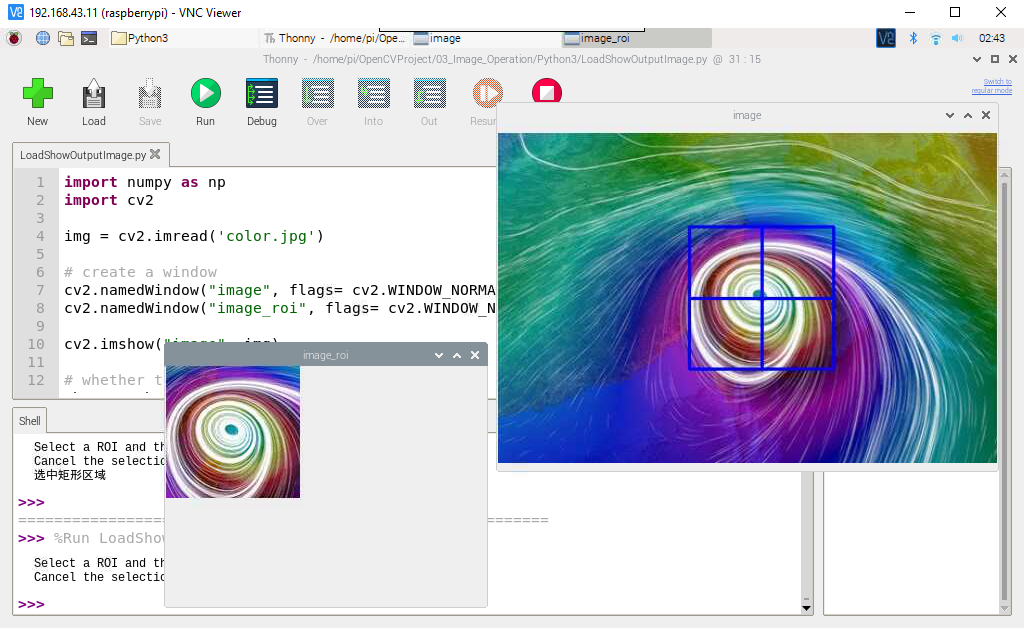The height and width of the screenshot is (628, 1024).
Task: Select the LoadShowOutputImage.py editor tab
Action: click(x=83, y=155)
